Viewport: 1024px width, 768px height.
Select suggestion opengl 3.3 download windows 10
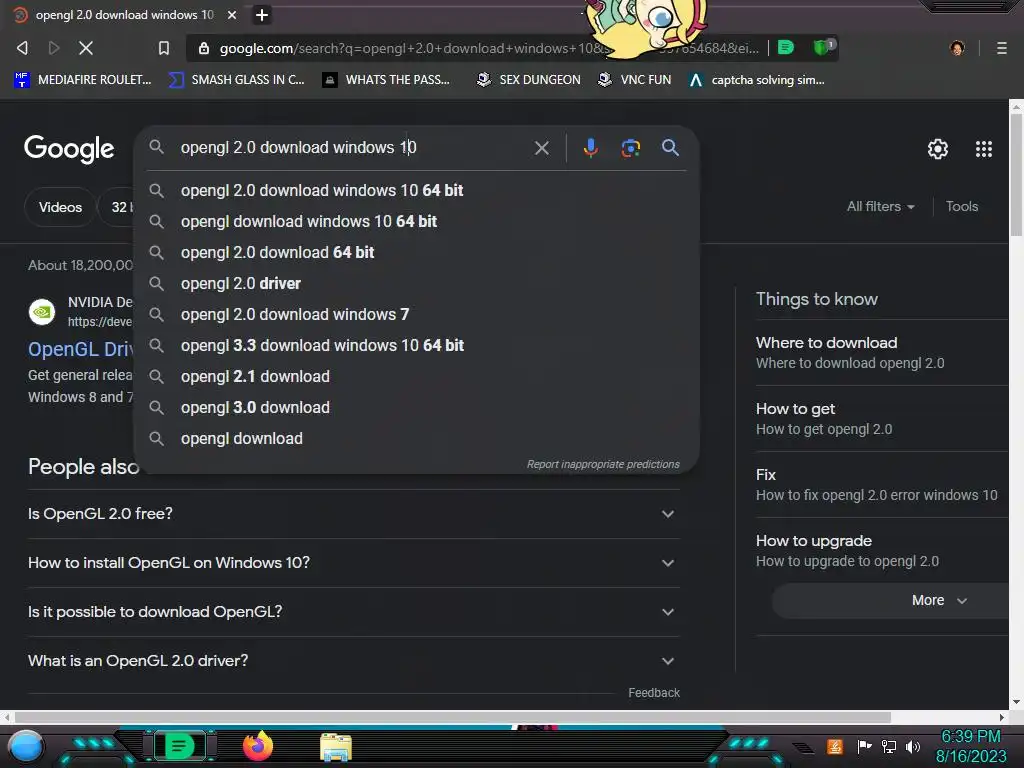point(417,345)
